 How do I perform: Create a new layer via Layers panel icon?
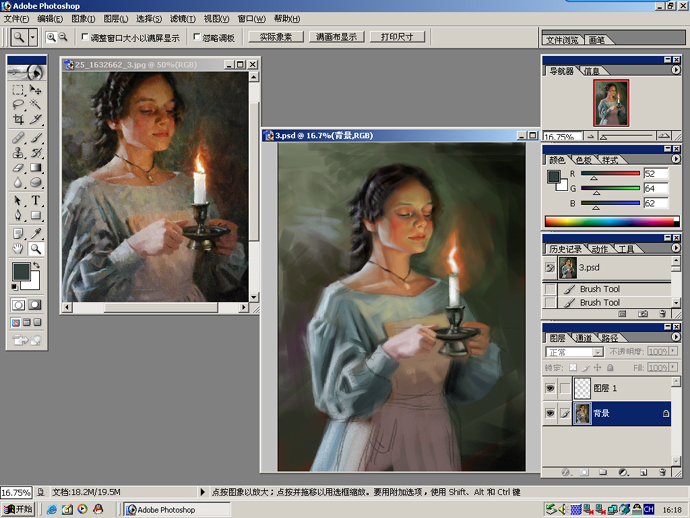(x=643, y=472)
